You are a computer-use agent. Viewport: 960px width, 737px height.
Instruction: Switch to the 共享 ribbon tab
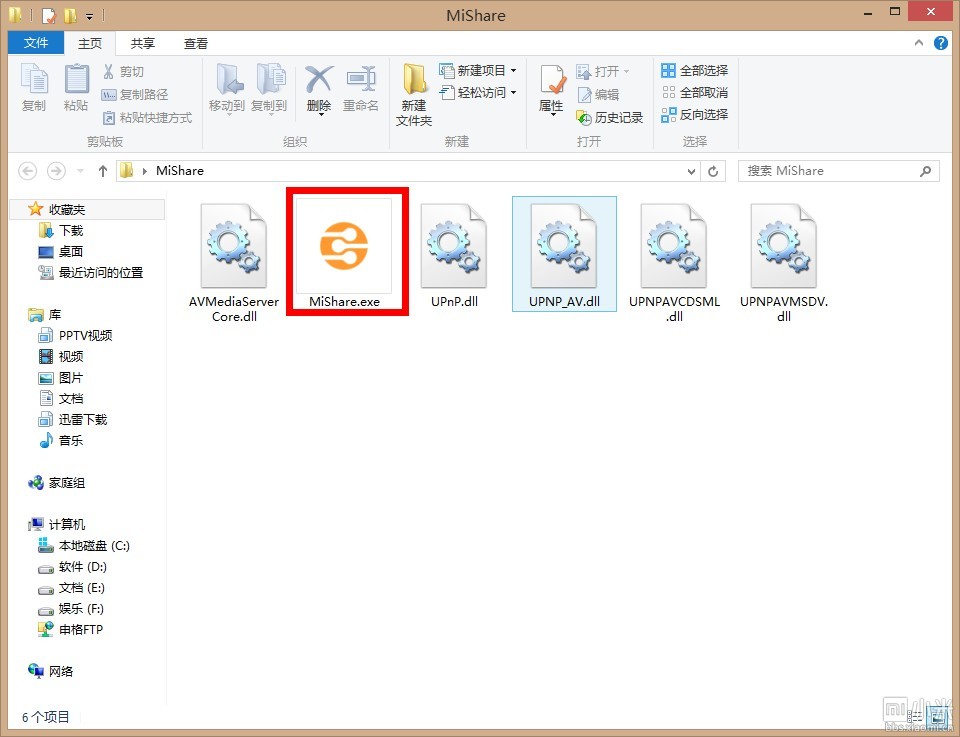(143, 43)
